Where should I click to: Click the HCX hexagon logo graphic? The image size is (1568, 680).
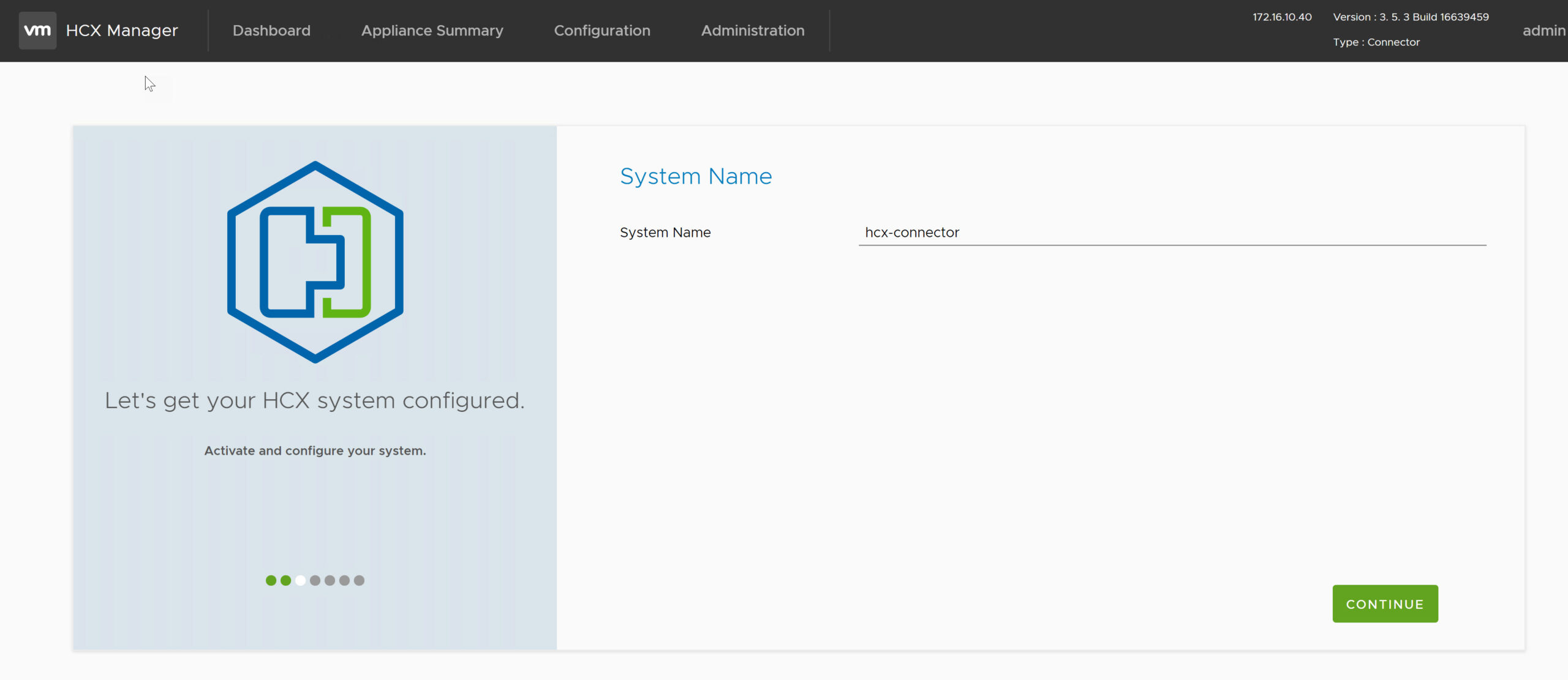coord(315,262)
